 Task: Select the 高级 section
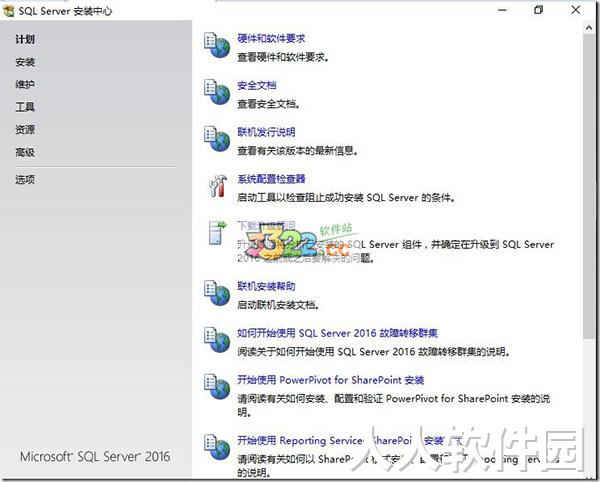(25, 152)
